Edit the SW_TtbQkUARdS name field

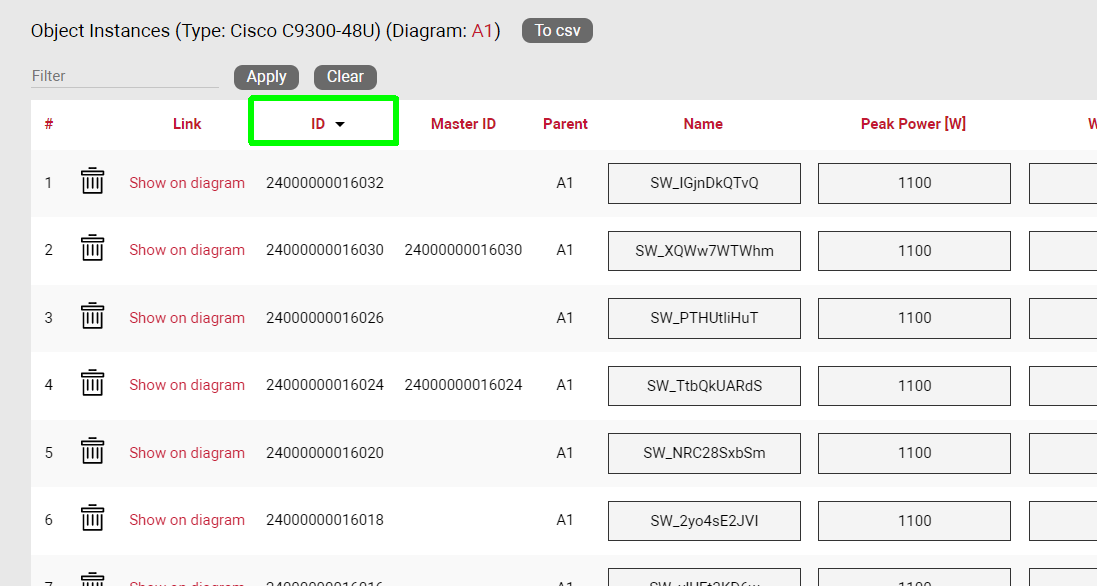pos(704,386)
